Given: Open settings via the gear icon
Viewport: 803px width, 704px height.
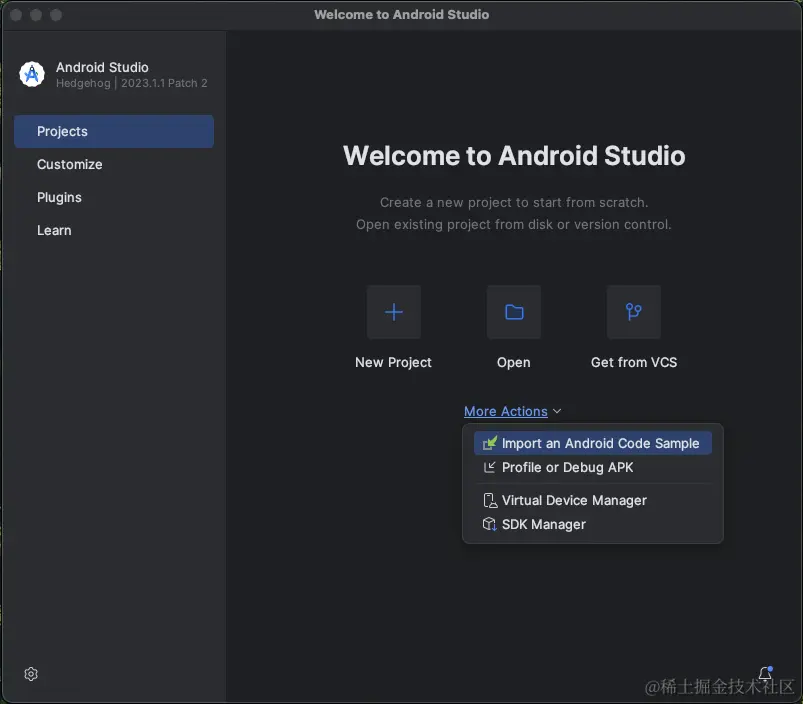Looking at the screenshot, I should (x=31, y=674).
